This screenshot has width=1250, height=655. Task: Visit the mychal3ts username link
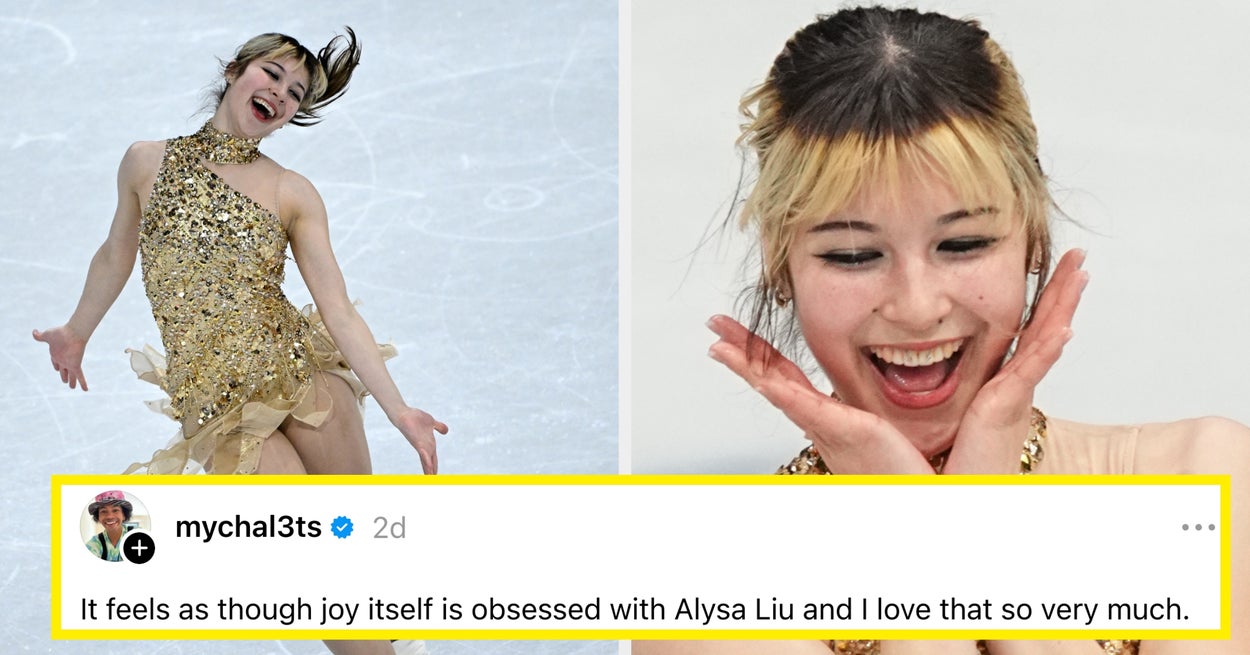point(248,527)
